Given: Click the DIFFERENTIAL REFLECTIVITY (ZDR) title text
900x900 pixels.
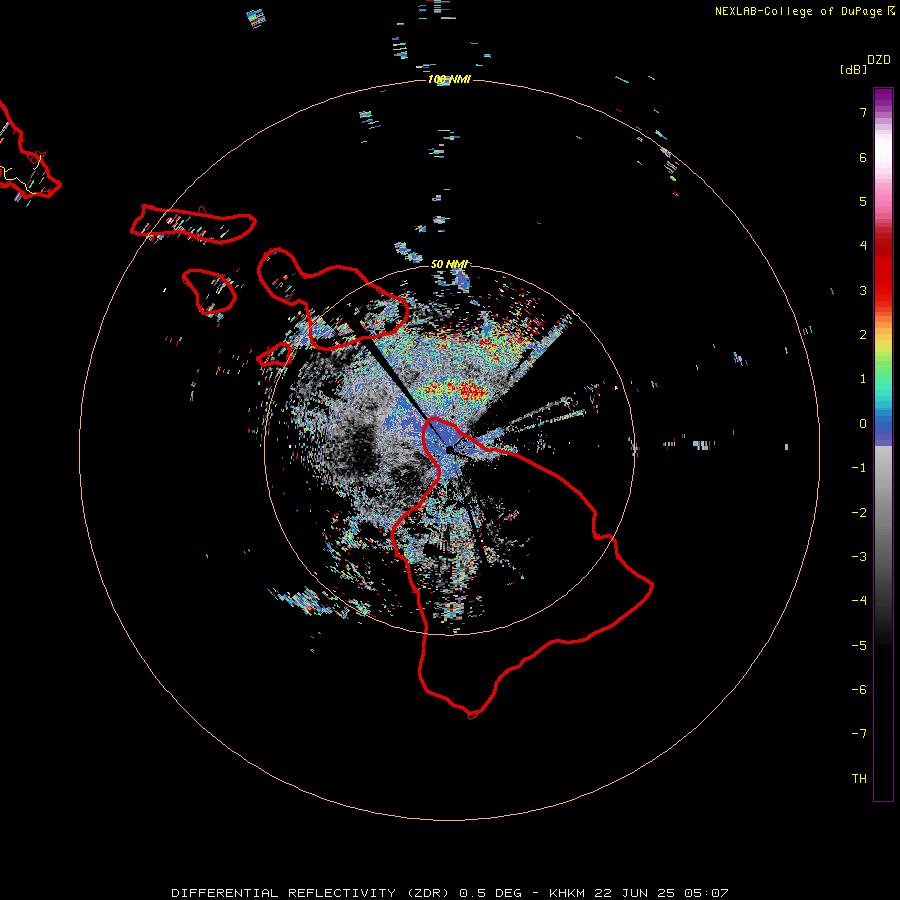Looking at the screenshot, I should point(312,893).
